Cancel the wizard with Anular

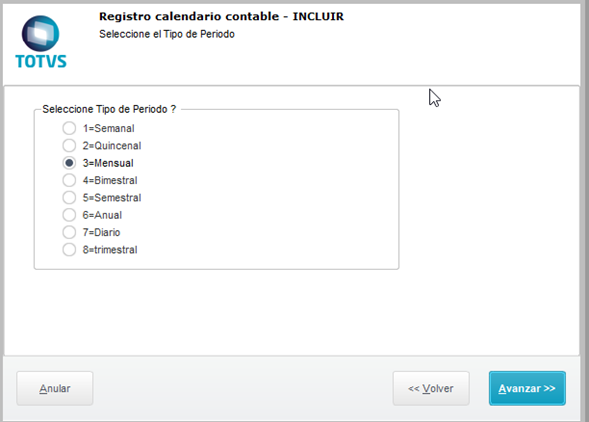54,388
